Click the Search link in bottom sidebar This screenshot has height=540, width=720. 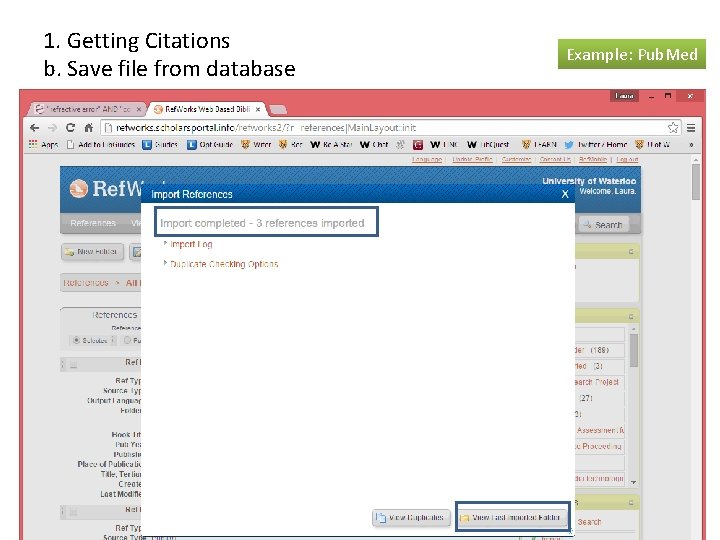(589, 522)
